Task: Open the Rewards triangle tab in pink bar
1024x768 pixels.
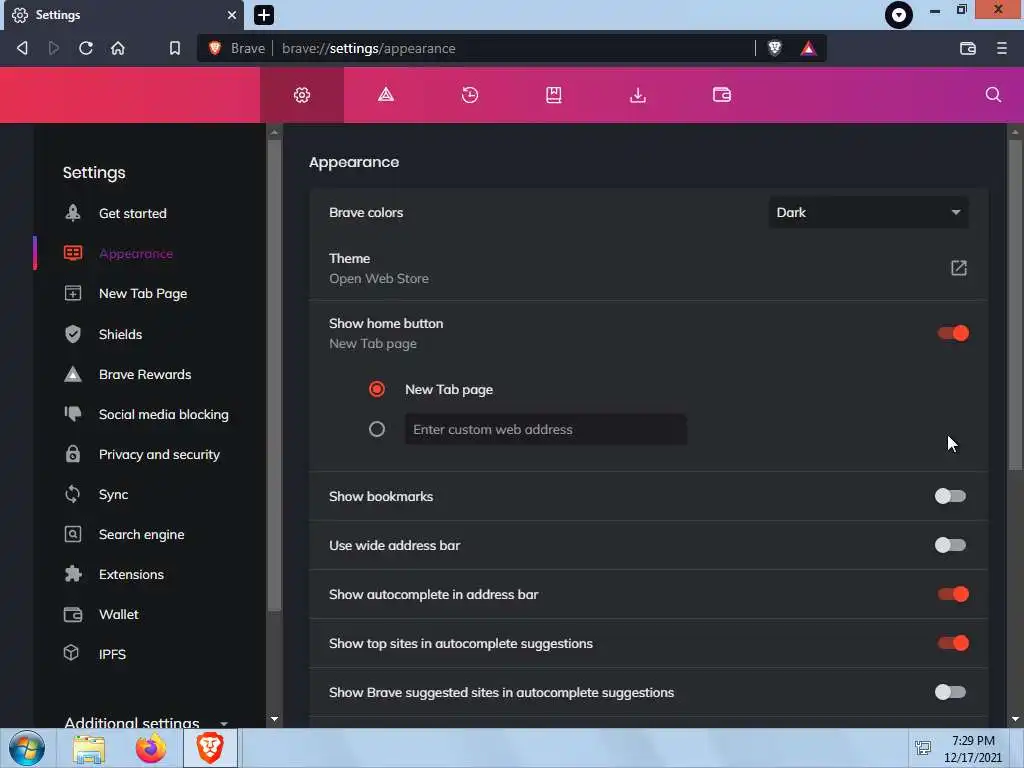Action: click(386, 95)
